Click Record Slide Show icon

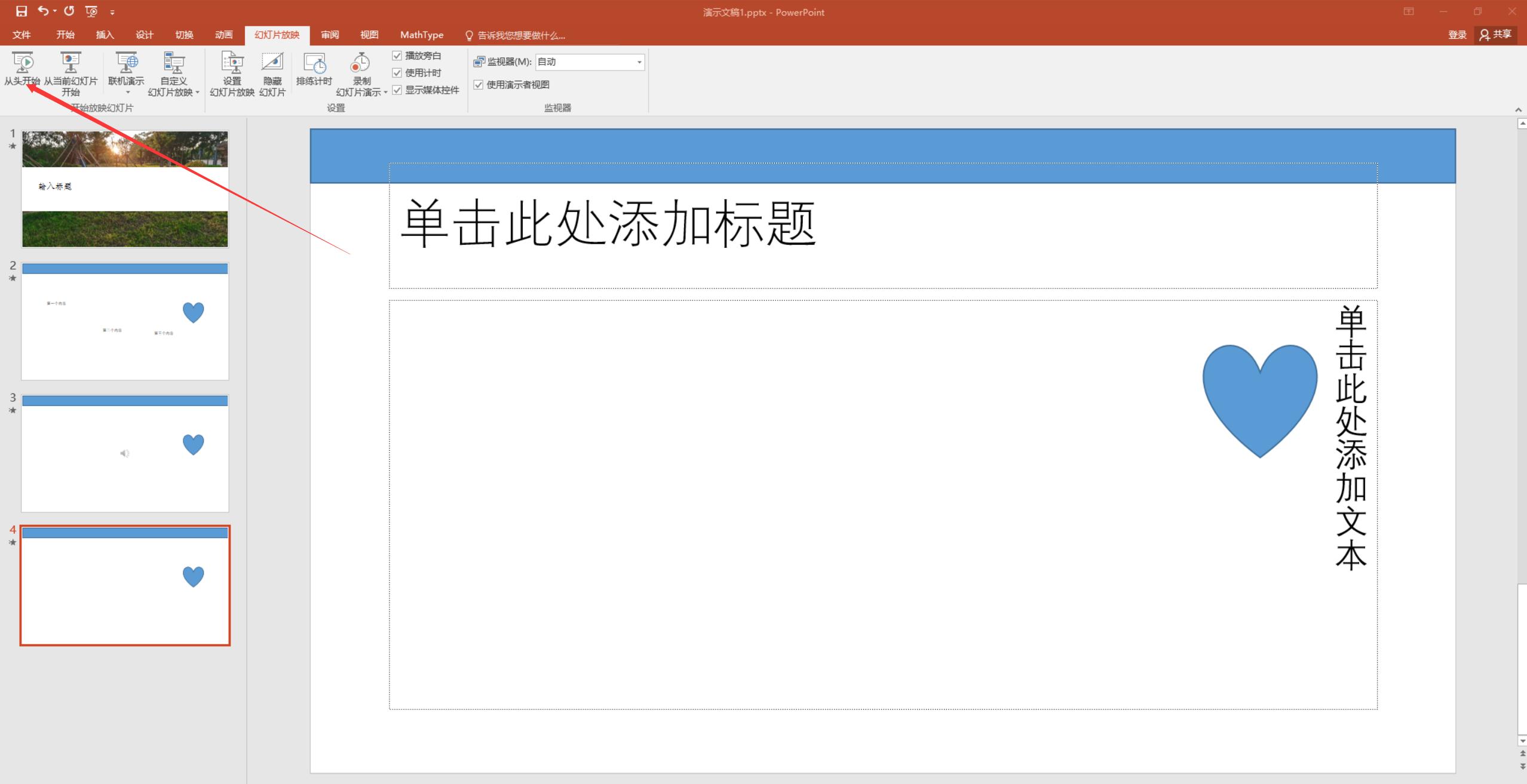point(360,62)
